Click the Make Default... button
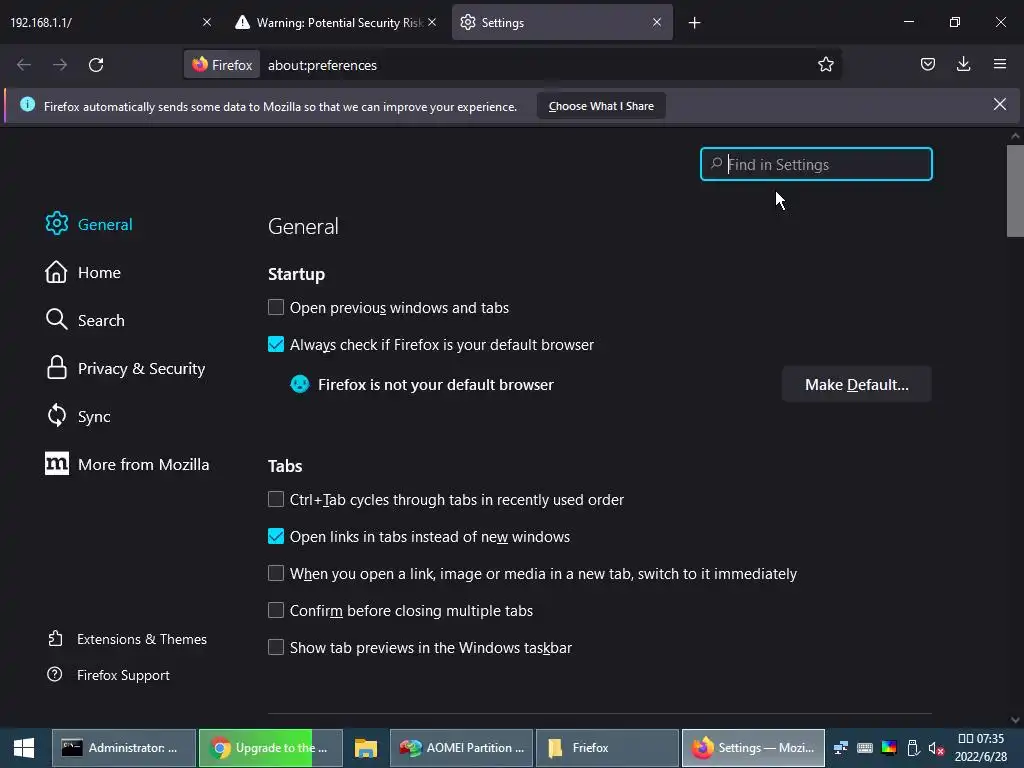Screen dimensions: 1024x768 click(x=856, y=384)
